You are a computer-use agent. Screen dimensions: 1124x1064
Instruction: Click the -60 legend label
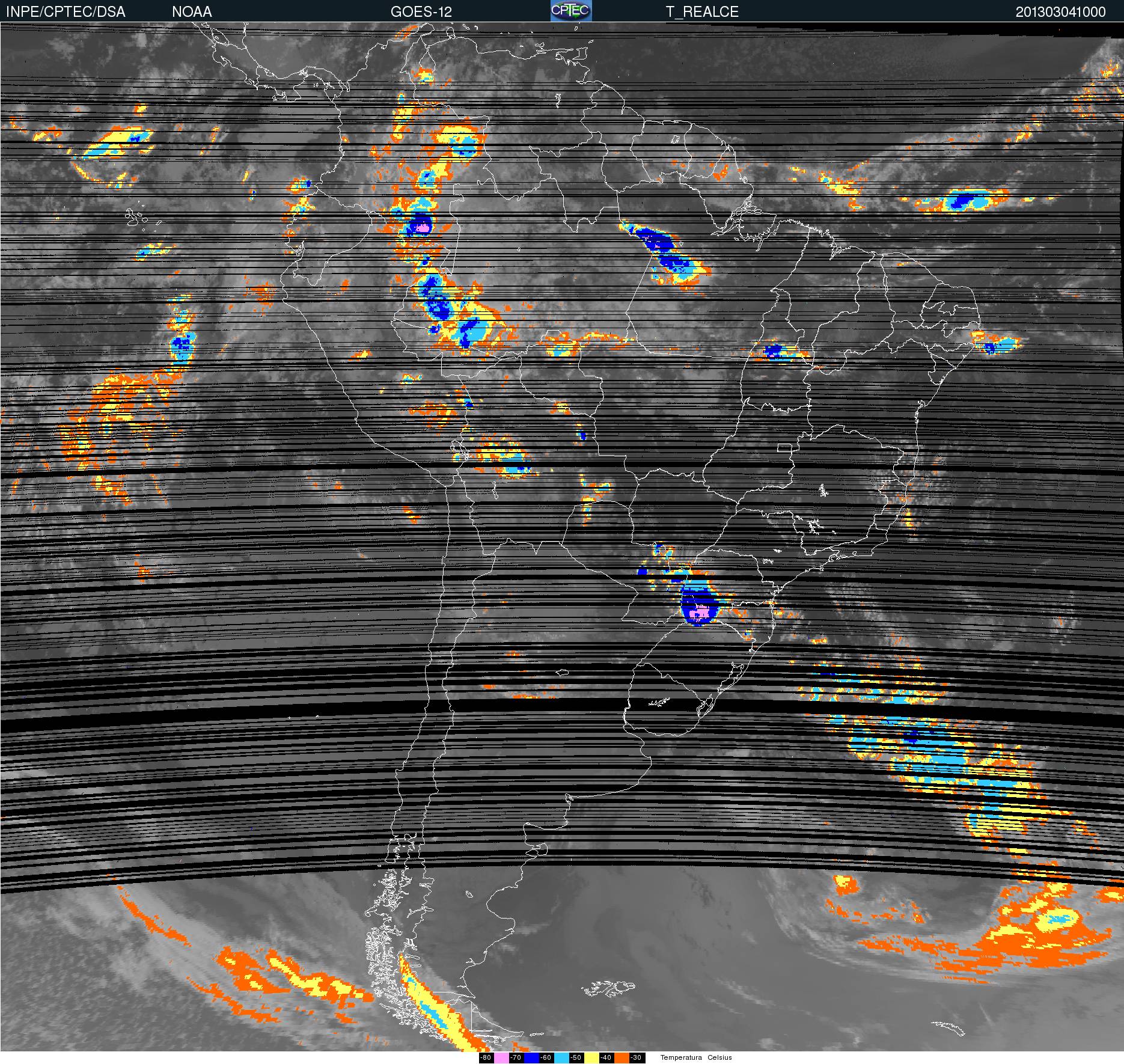[546, 1057]
